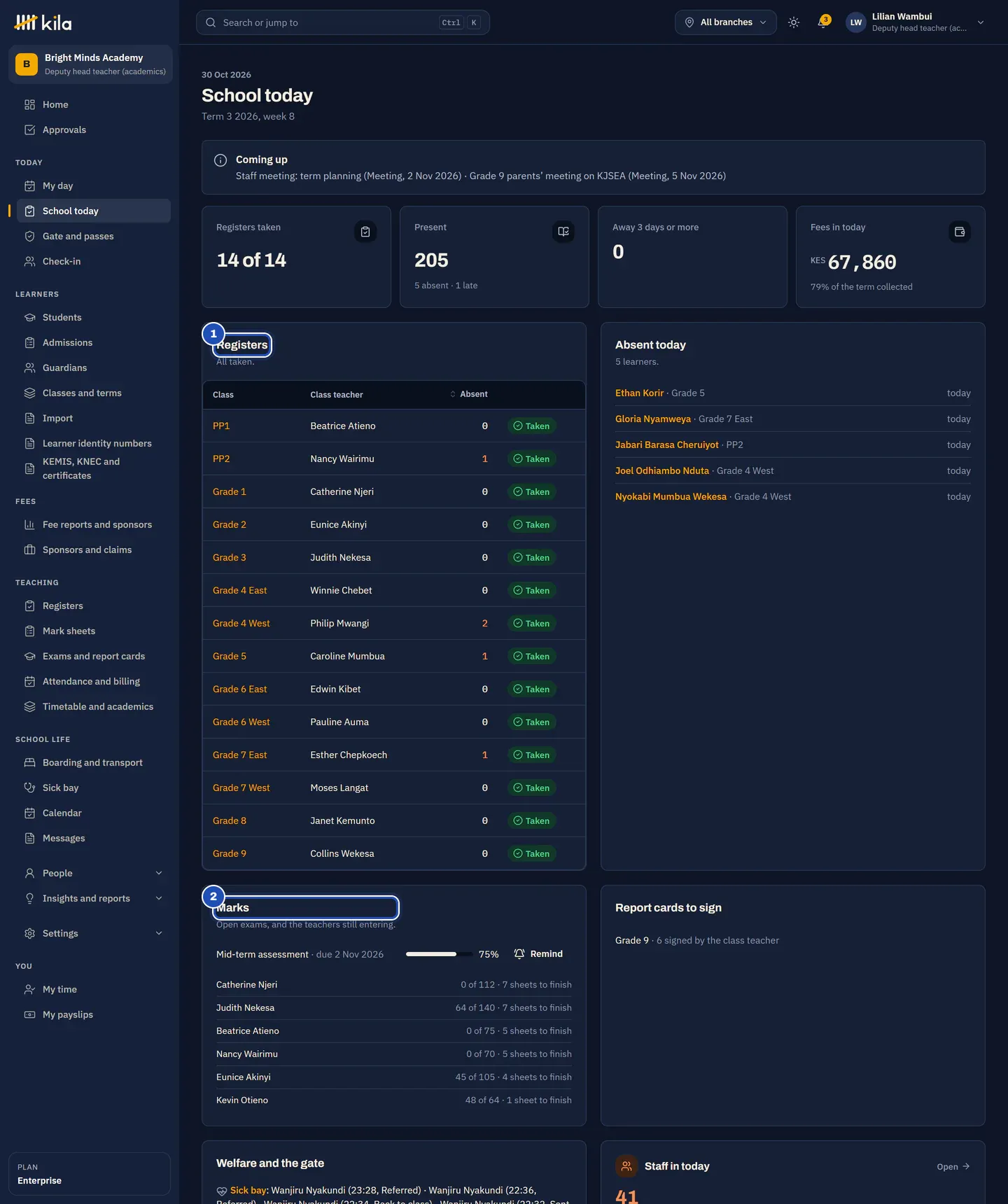This screenshot has height=1204, width=1008.
Task: Open Grade 4 West class link
Action: coord(241,623)
